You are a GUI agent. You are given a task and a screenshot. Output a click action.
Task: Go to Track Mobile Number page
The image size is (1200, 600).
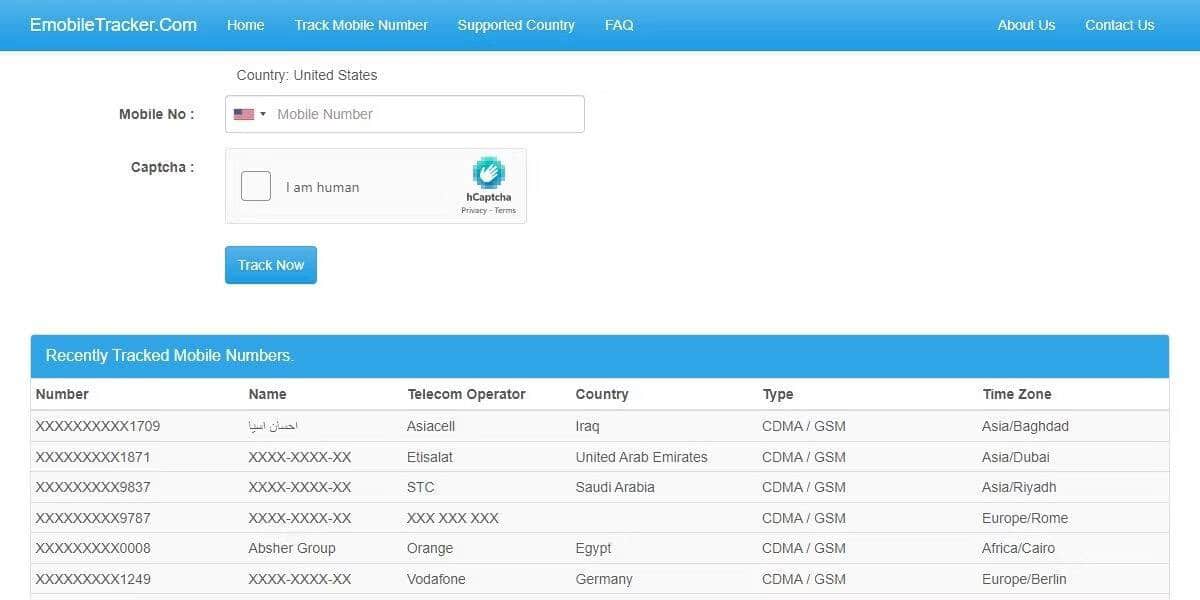(361, 25)
